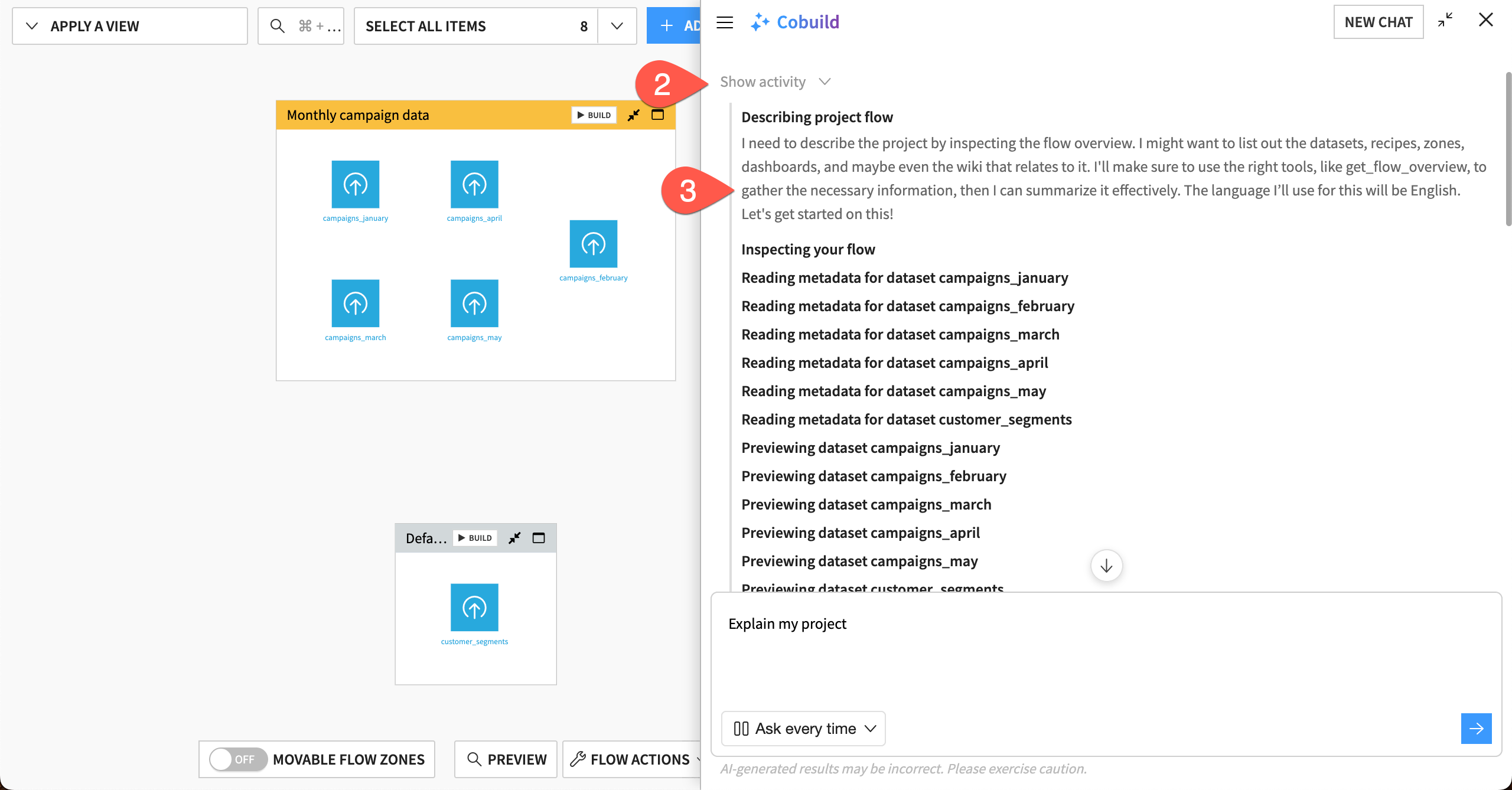Click Select All Items button
This screenshot has height=790, width=1512.
[476, 26]
